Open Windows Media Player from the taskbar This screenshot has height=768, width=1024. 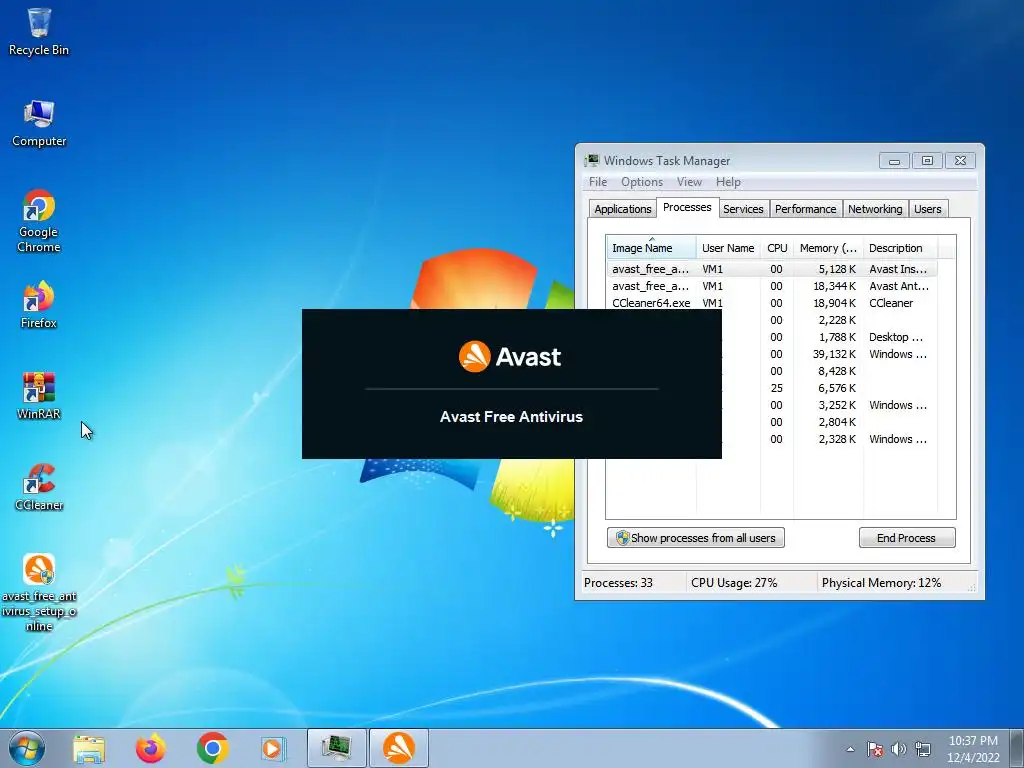[x=273, y=748]
